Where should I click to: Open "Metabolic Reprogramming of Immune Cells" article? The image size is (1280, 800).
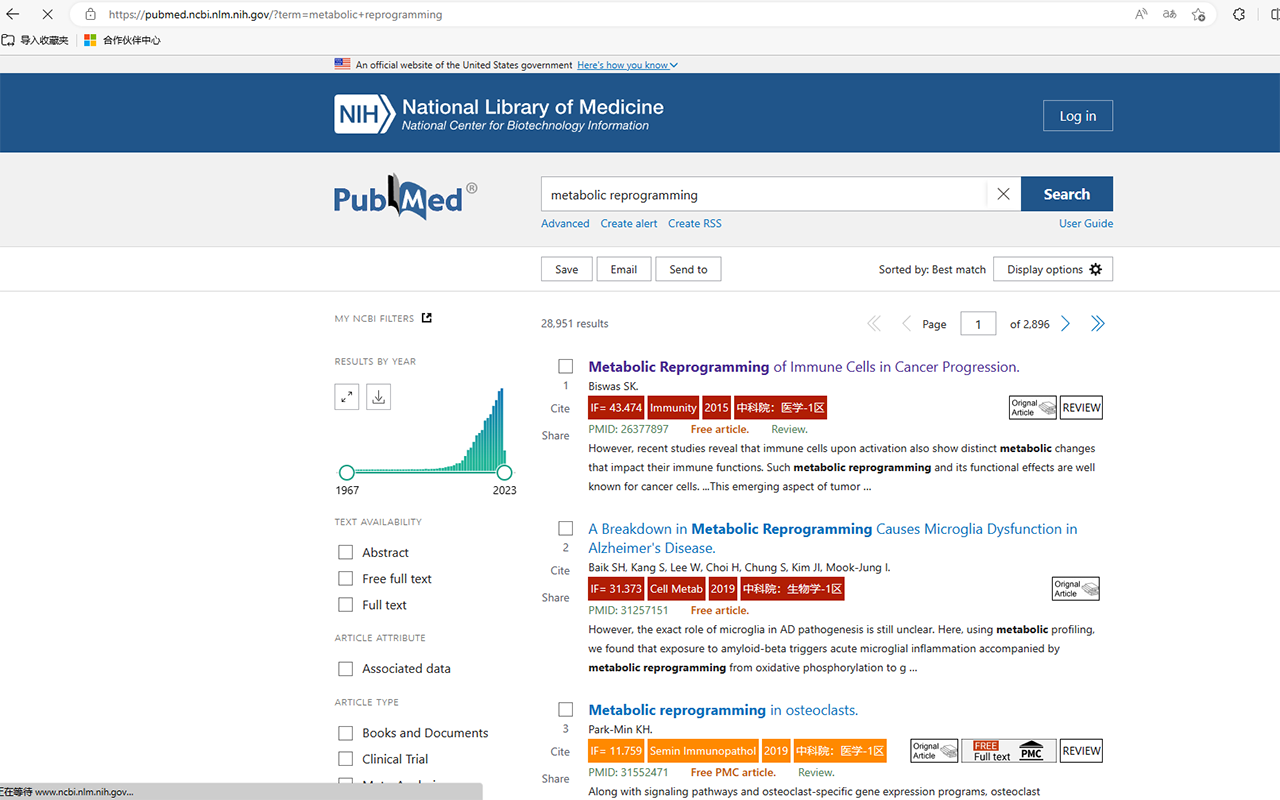[804, 367]
